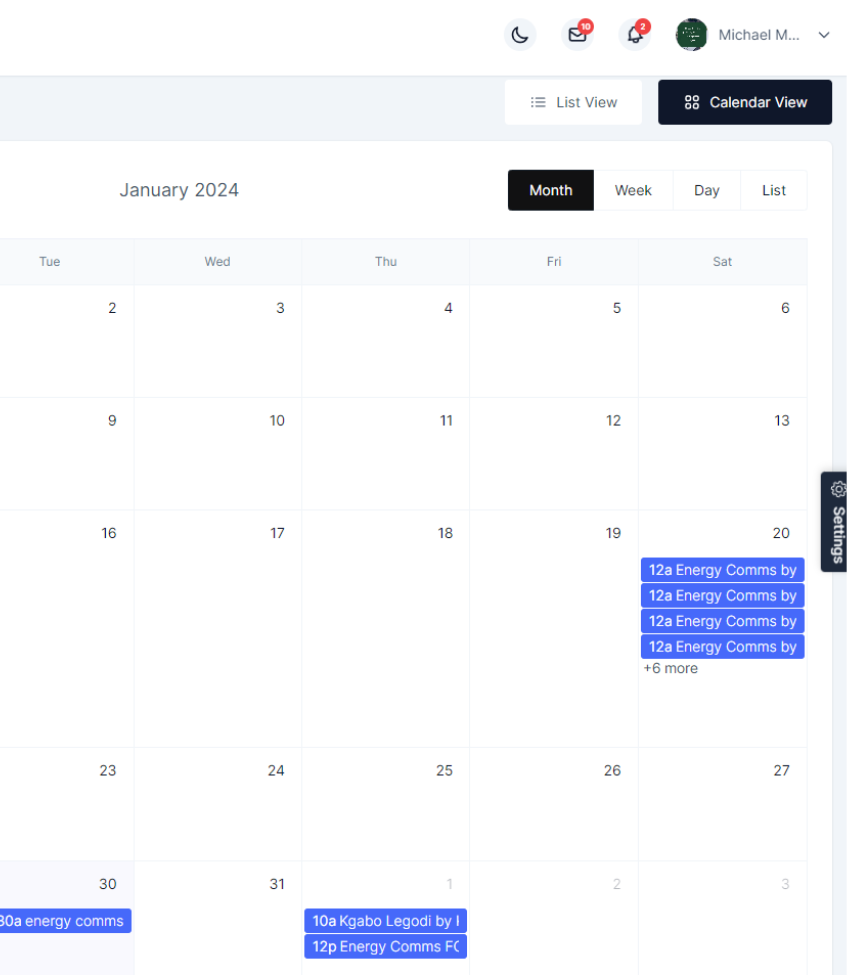Open the 12p Energy Comms event

[385, 946]
